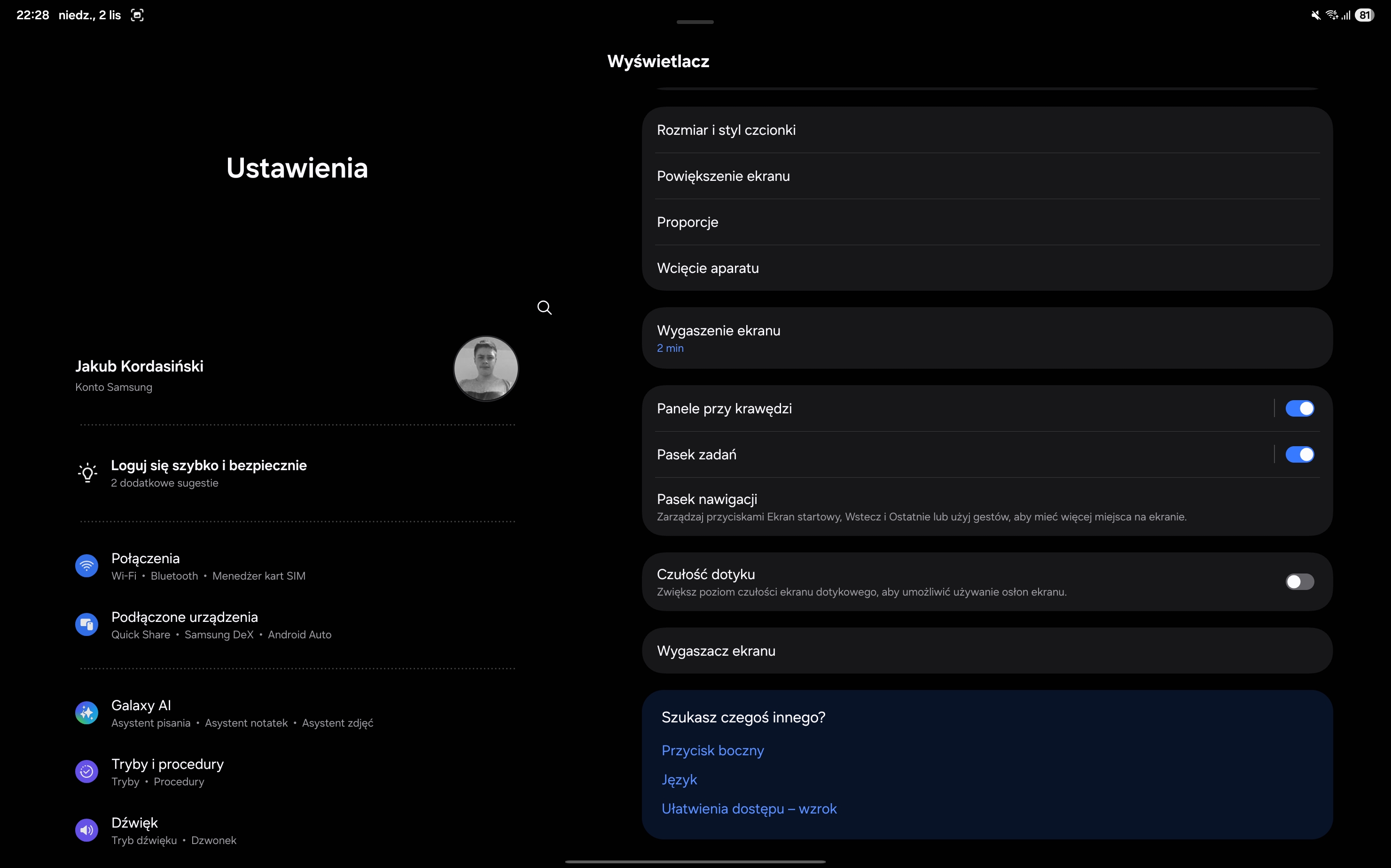
Task: Click the Tryby i procedury icon
Action: (x=87, y=772)
